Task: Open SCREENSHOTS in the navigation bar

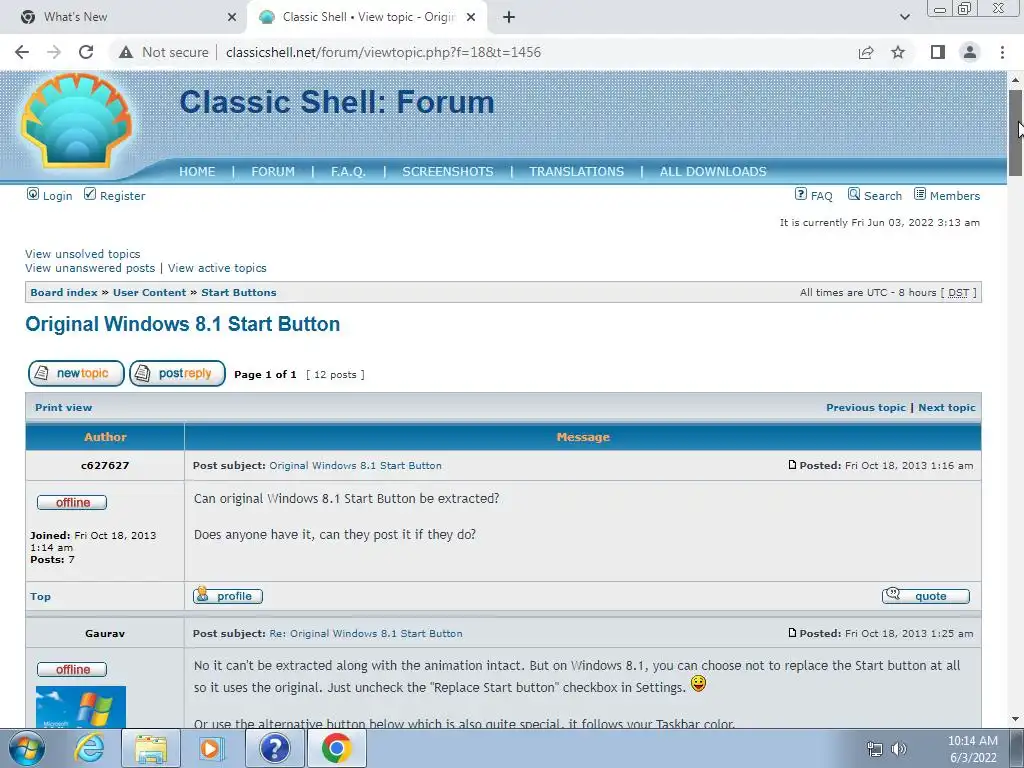Action: [x=447, y=172]
